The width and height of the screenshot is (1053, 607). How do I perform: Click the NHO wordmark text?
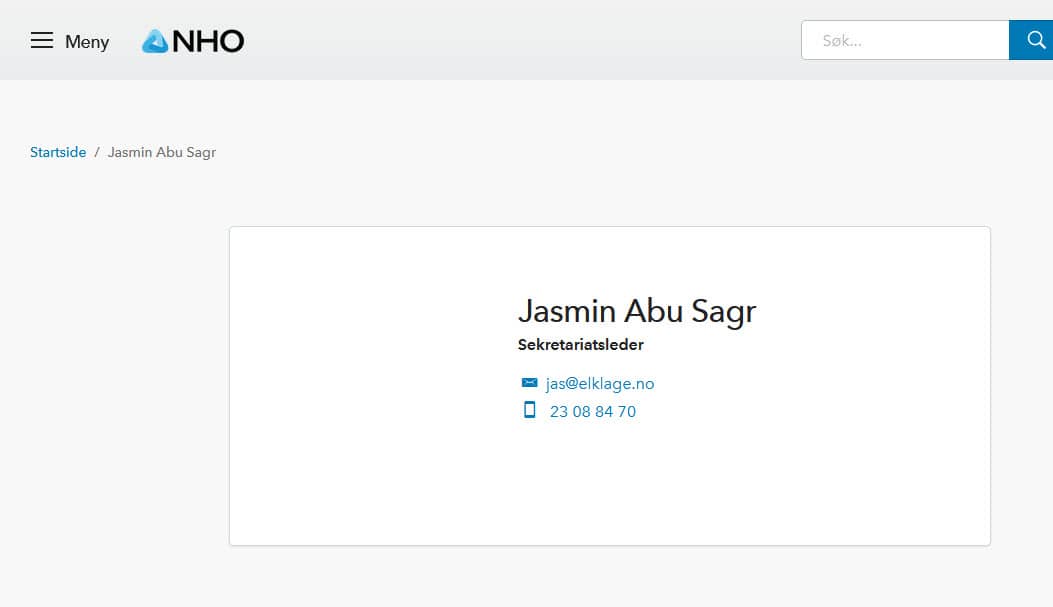pos(208,42)
